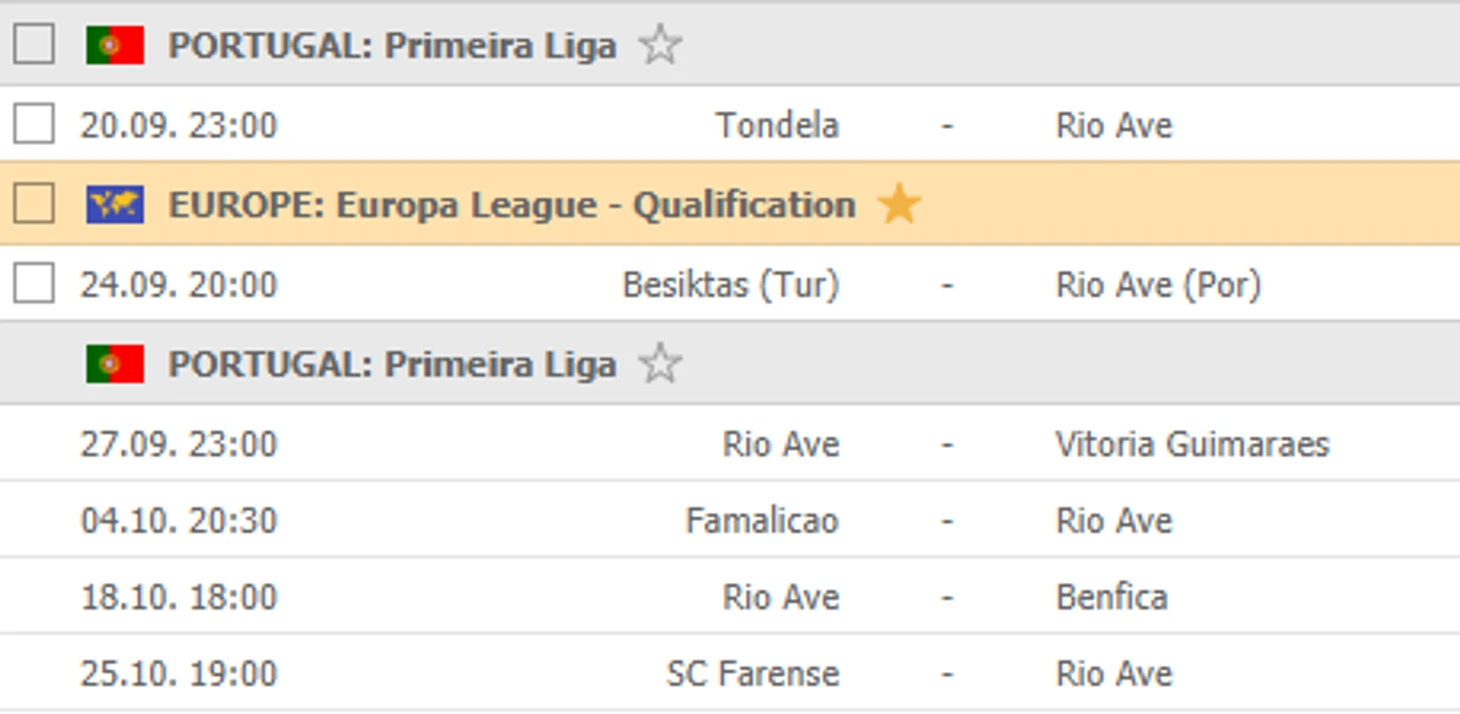Click the Portugal flag above the Tondela match
This screenshot has height=714, width=1460.
pos(115,46)
